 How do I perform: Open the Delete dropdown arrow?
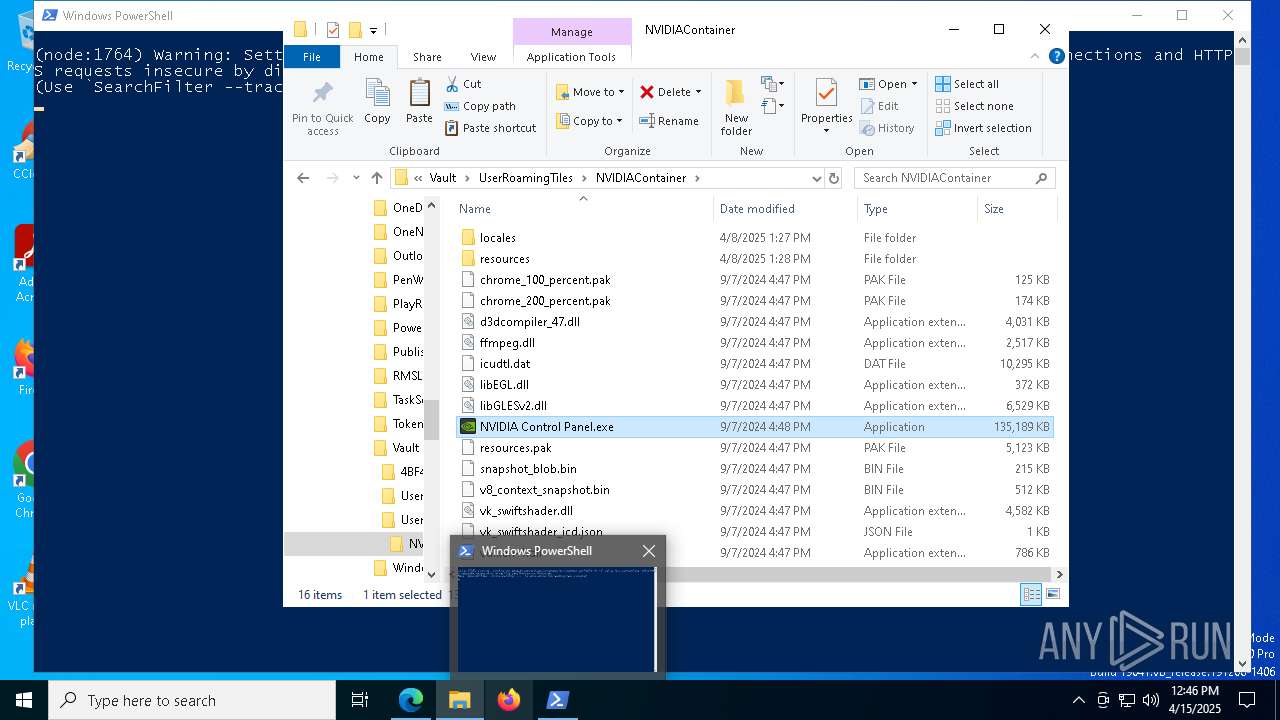(x=698, y=92)
